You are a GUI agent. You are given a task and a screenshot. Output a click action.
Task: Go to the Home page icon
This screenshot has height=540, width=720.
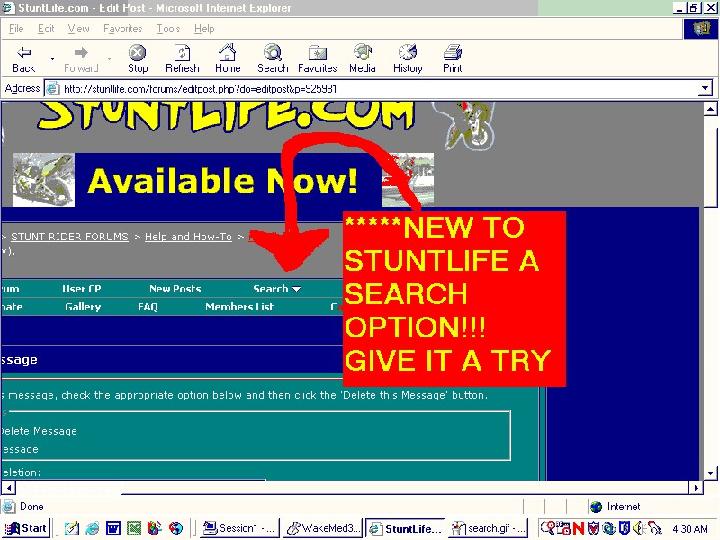227,52
